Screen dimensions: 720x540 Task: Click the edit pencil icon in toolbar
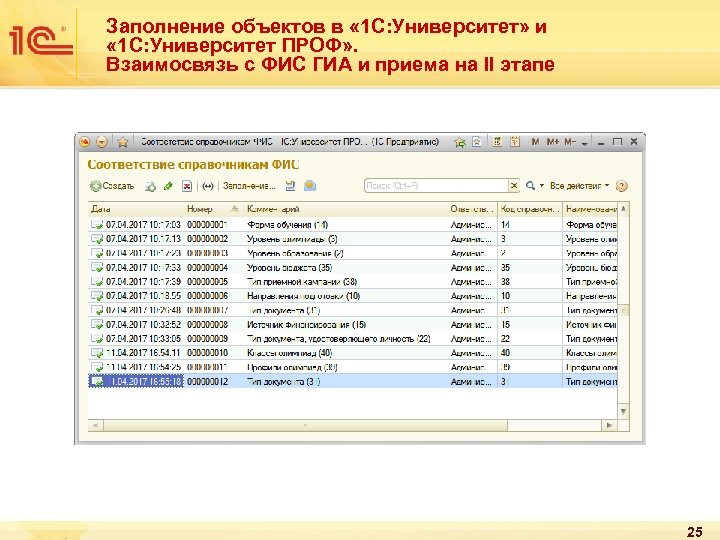tap(168, 186)
